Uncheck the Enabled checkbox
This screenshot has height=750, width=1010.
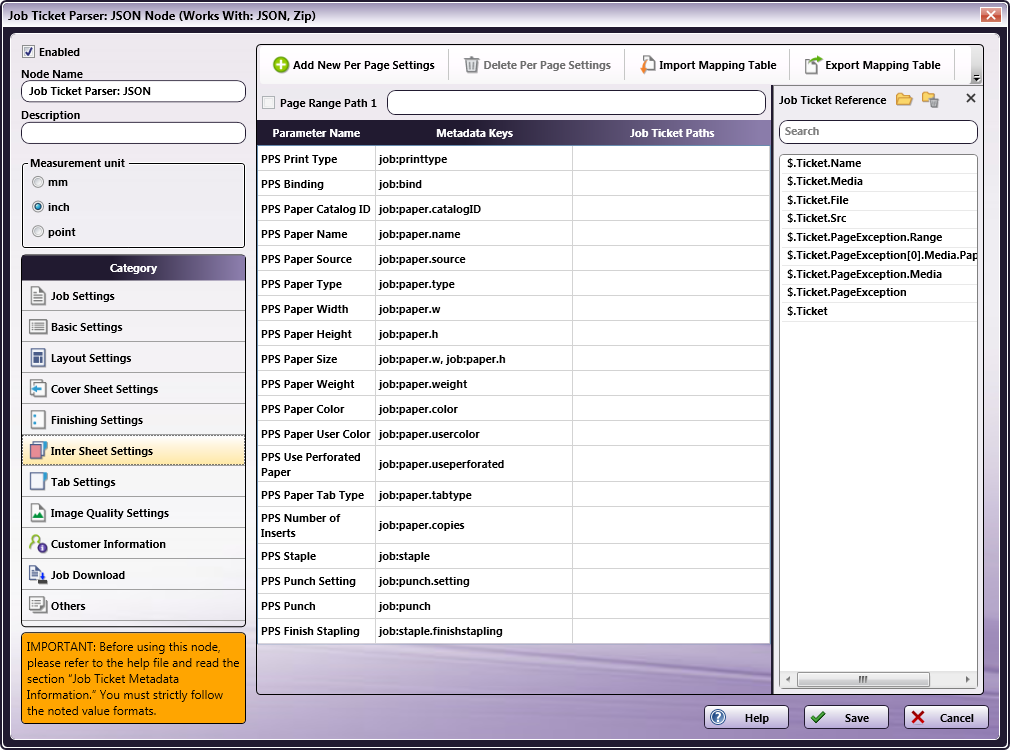[x=28, y=52]
